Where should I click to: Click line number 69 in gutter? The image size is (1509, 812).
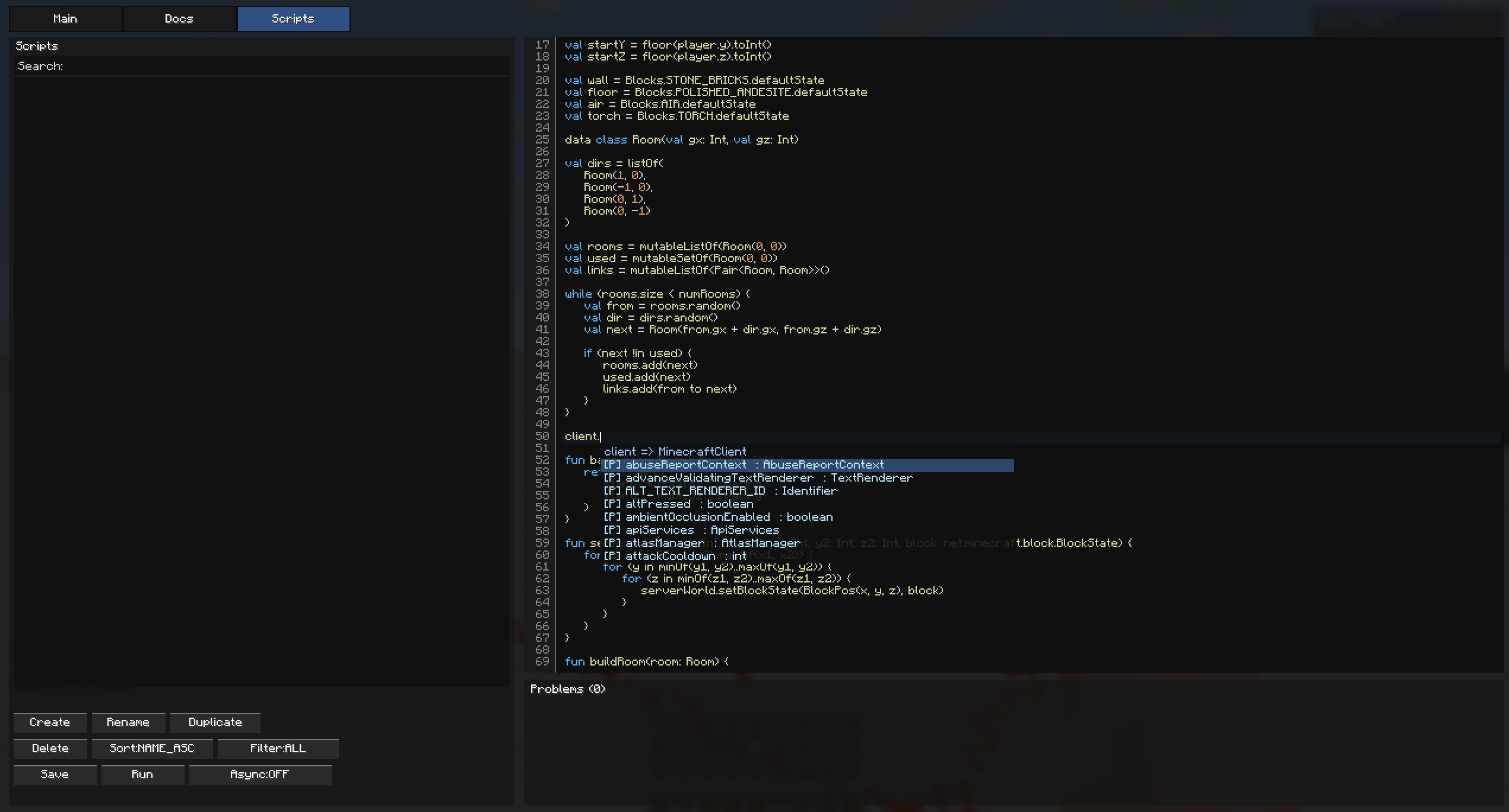(542, 661)
